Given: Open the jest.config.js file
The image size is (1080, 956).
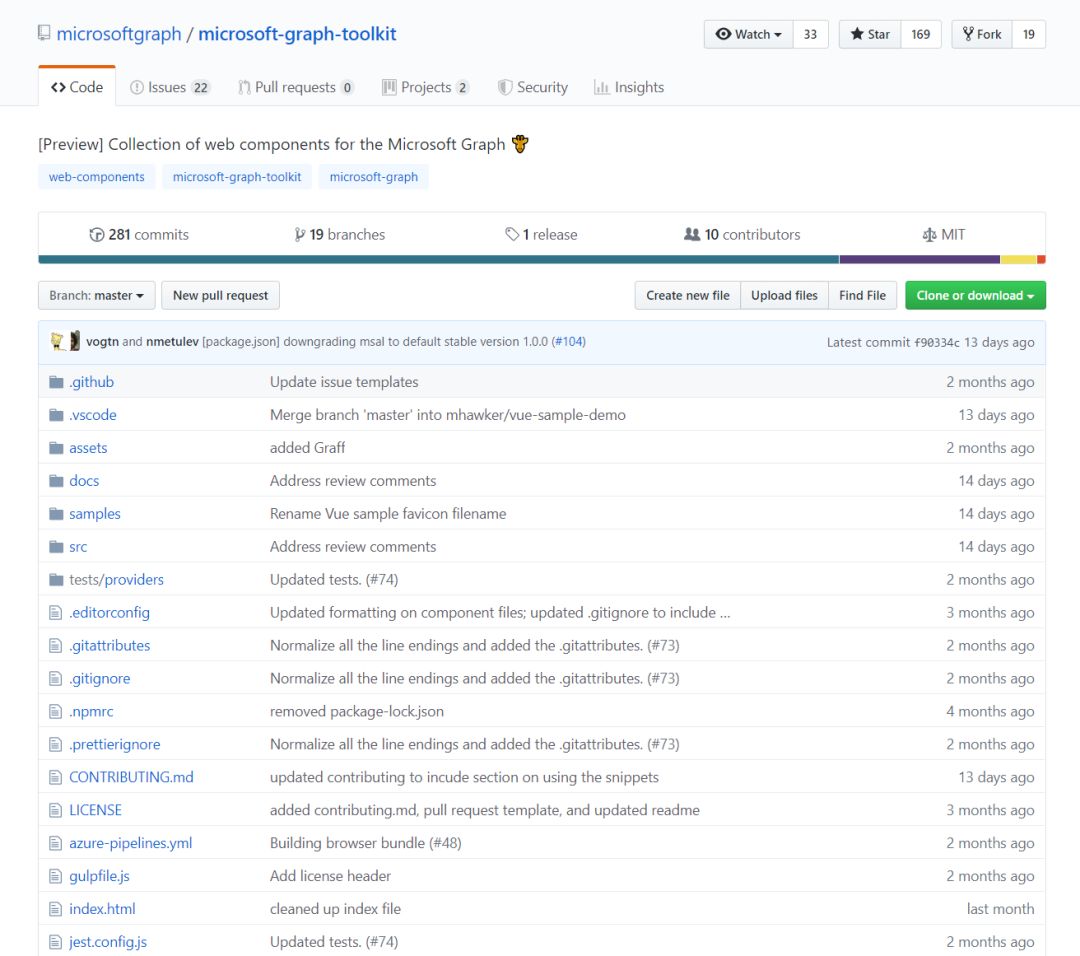Looking at the screenshot, I should click(108, 942).
